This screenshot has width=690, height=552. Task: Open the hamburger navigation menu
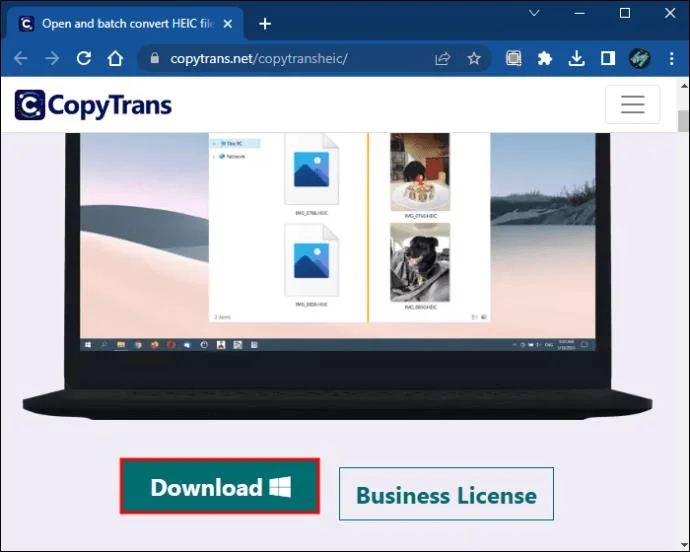point(633,104)
